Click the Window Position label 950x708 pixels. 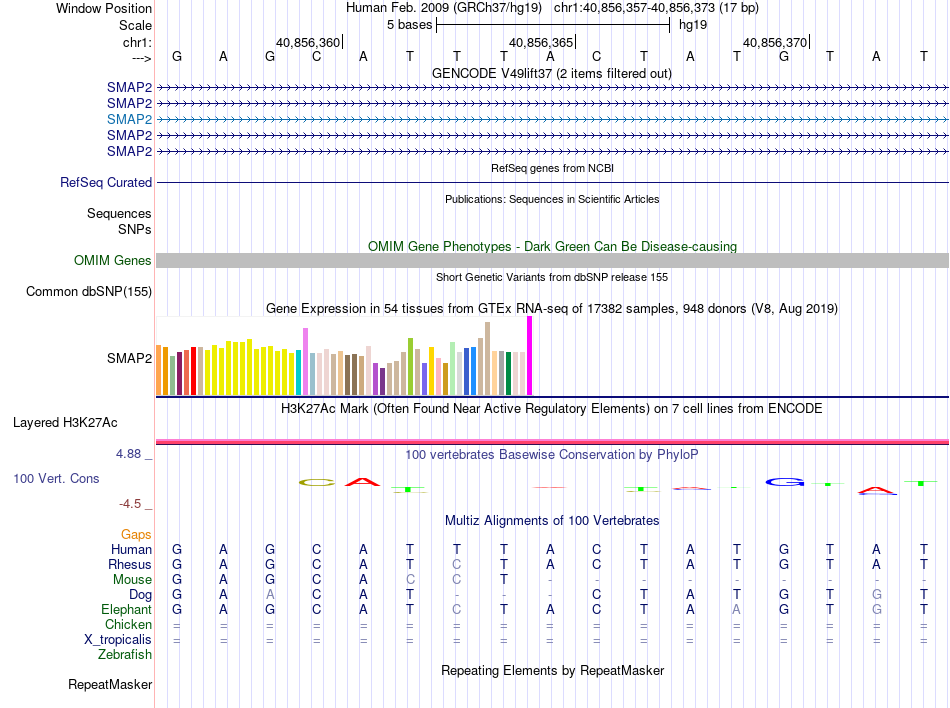(x=104, y=8)
